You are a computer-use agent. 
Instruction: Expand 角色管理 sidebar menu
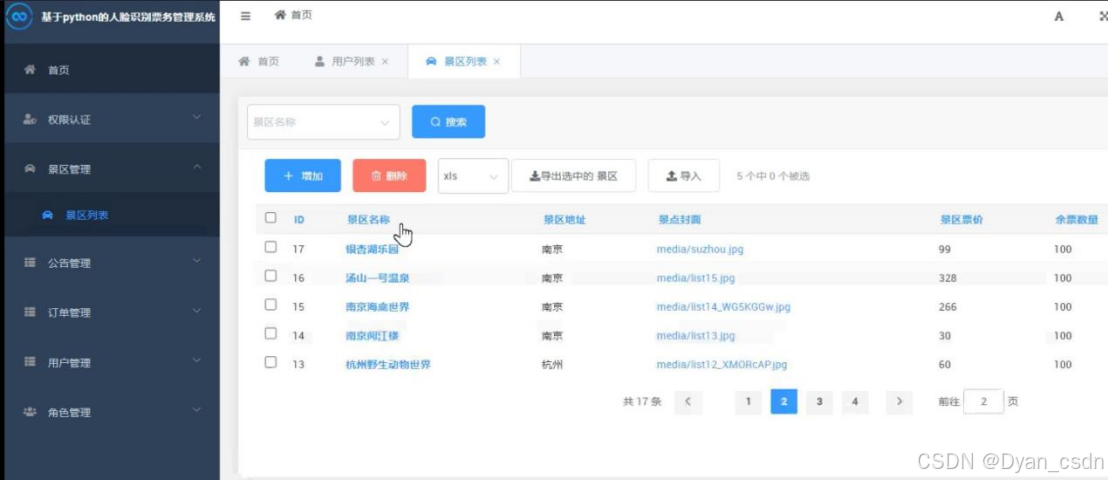pyautogui.click(x=197, y=410)
